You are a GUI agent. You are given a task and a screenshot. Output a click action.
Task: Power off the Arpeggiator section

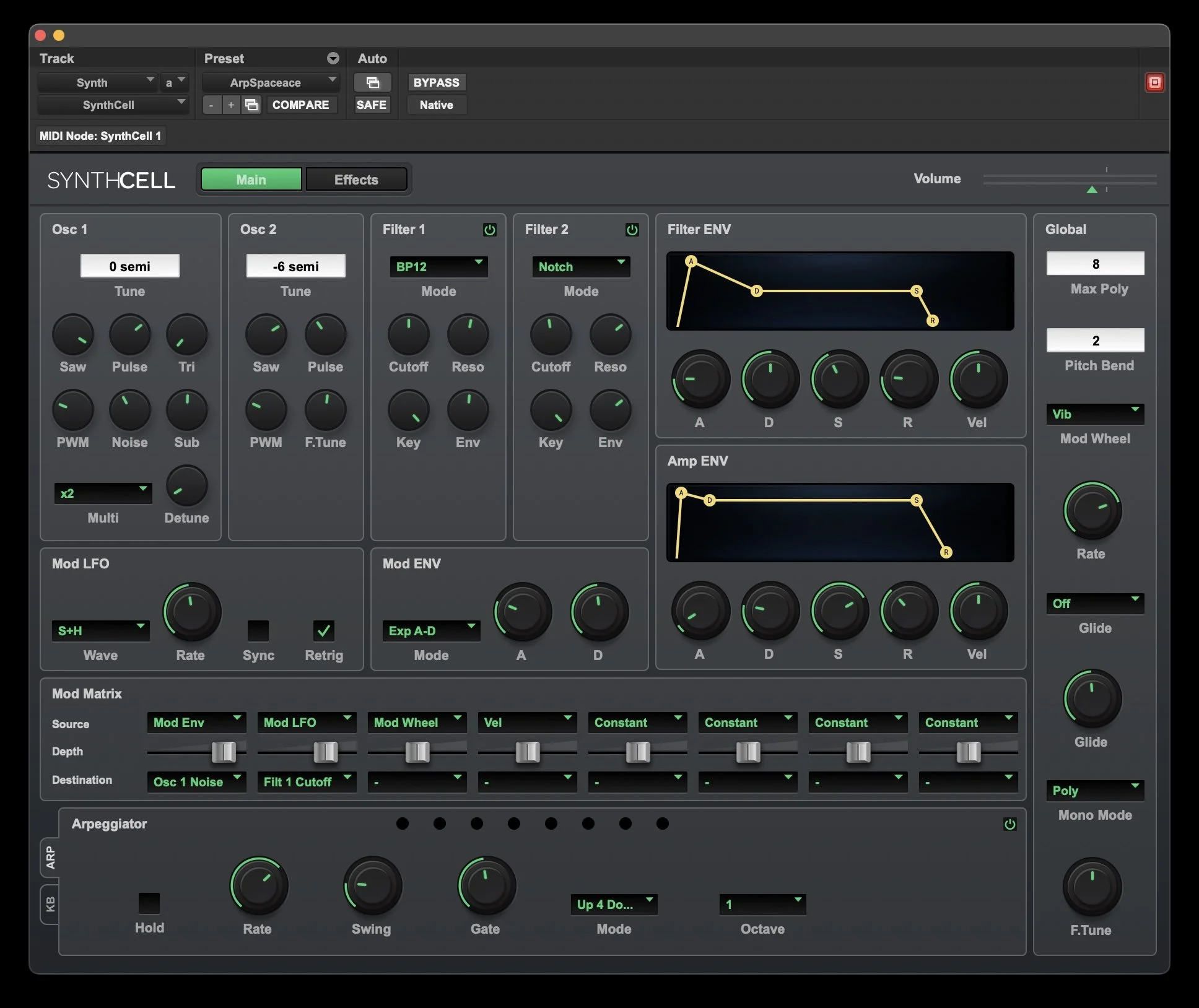1009,823
